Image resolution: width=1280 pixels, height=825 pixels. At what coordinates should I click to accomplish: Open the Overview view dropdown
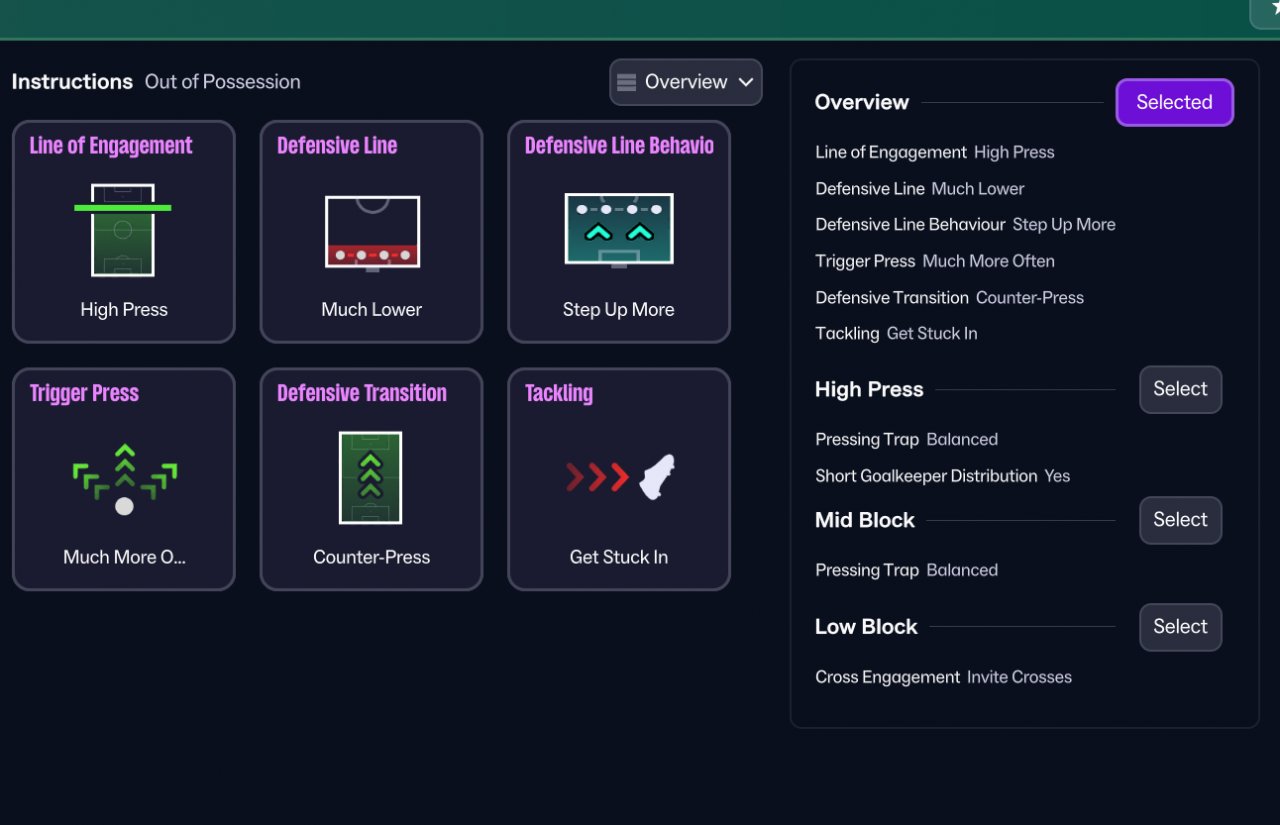click(686, 82)
